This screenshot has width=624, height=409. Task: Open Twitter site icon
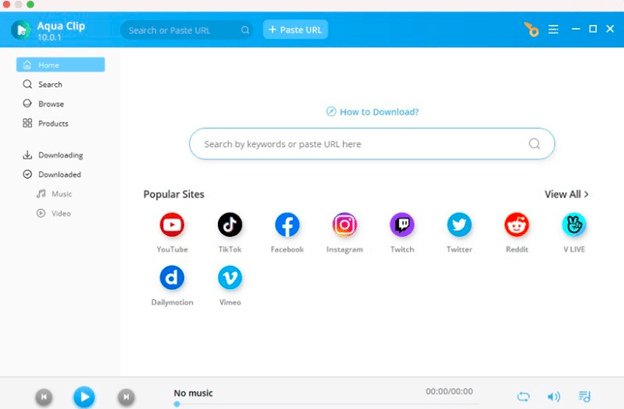point(459,225)
